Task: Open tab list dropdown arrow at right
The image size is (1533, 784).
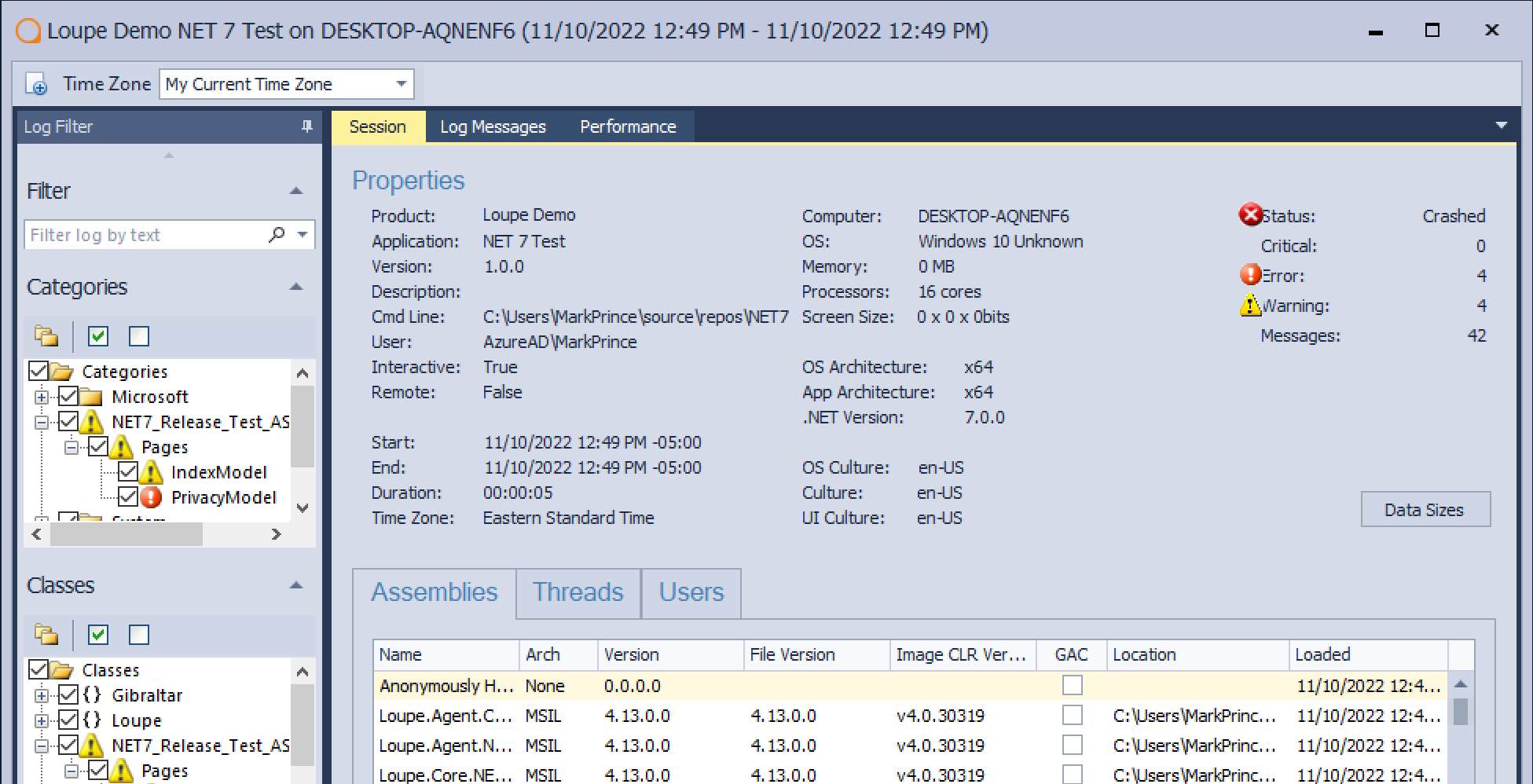Action: [x=1501, y=126]
